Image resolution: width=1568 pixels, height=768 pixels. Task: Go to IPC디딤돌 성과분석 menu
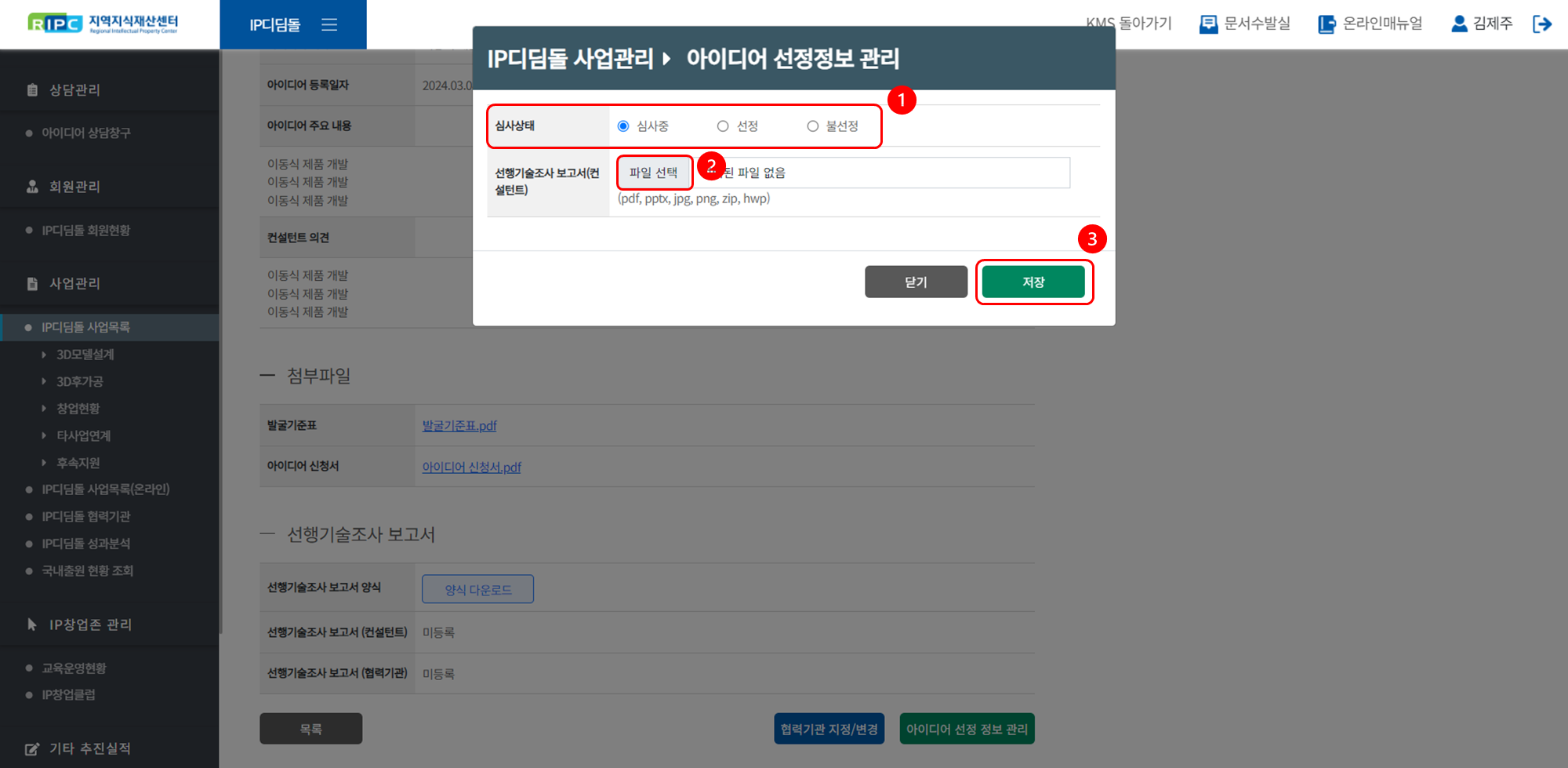coord(86,544)
